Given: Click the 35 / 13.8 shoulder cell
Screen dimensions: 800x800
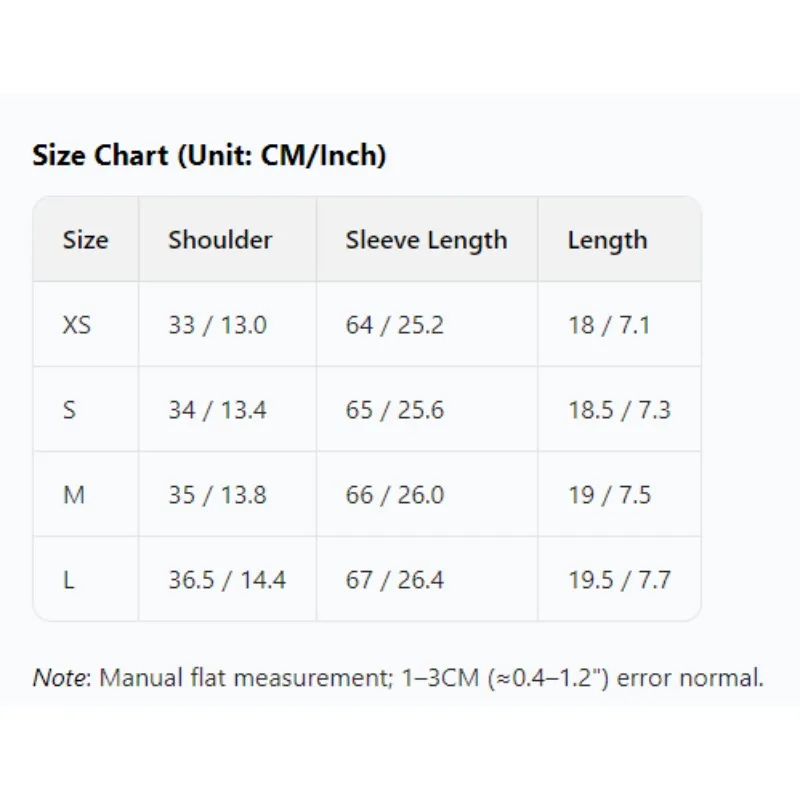Looking at the screenshot, I should (x=217, y=495).
